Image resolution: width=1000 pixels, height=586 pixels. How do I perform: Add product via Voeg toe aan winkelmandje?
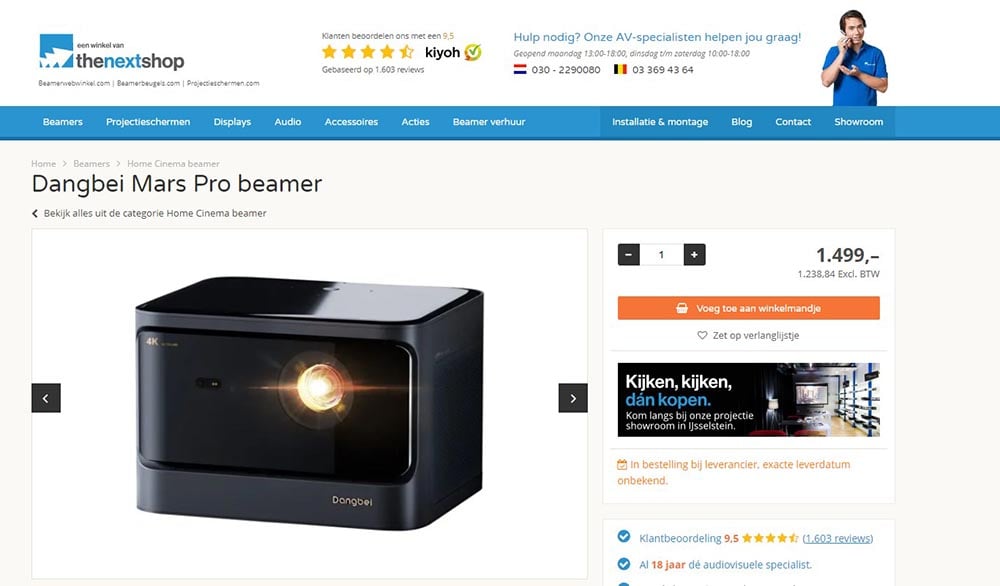point(749,308)
